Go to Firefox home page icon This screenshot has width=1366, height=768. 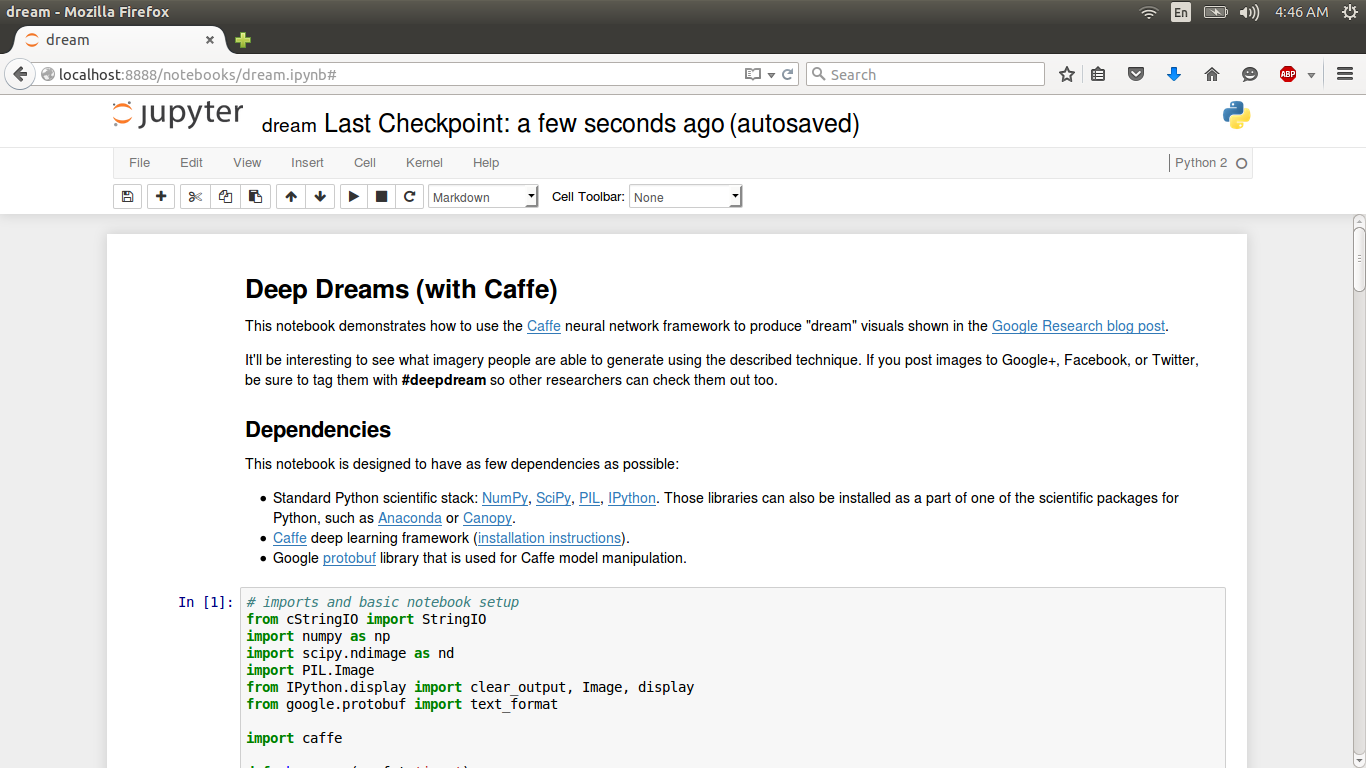click(1212, 74)
